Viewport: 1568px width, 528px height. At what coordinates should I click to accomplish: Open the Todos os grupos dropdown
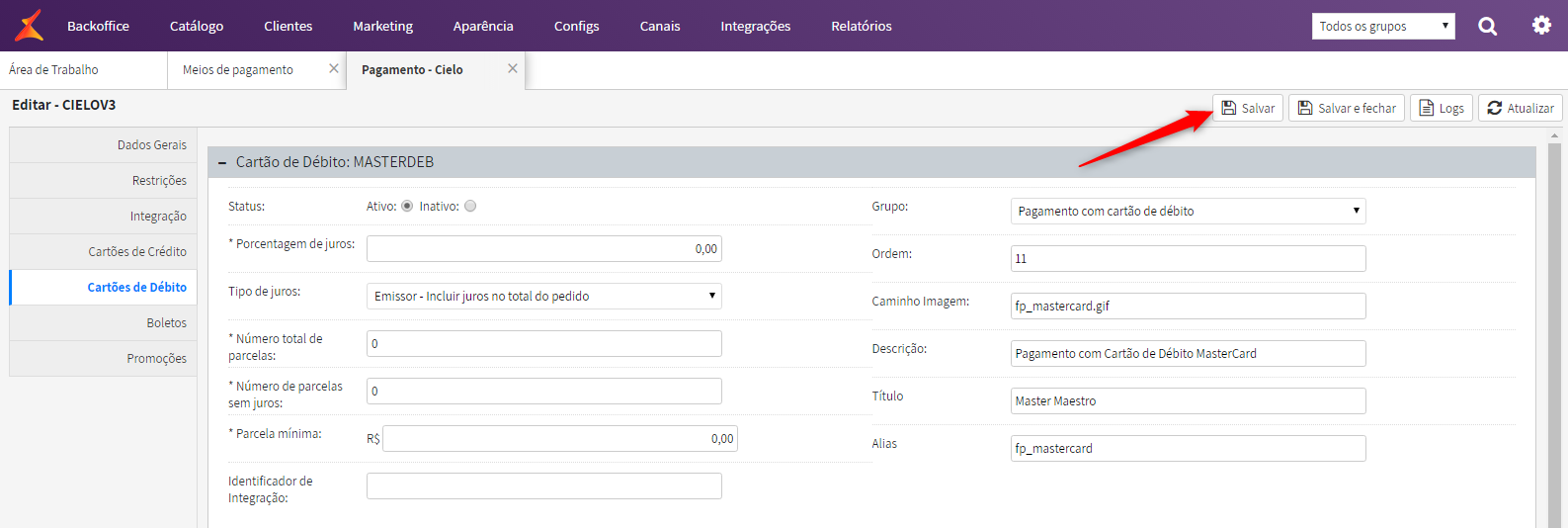(1383, 26)
